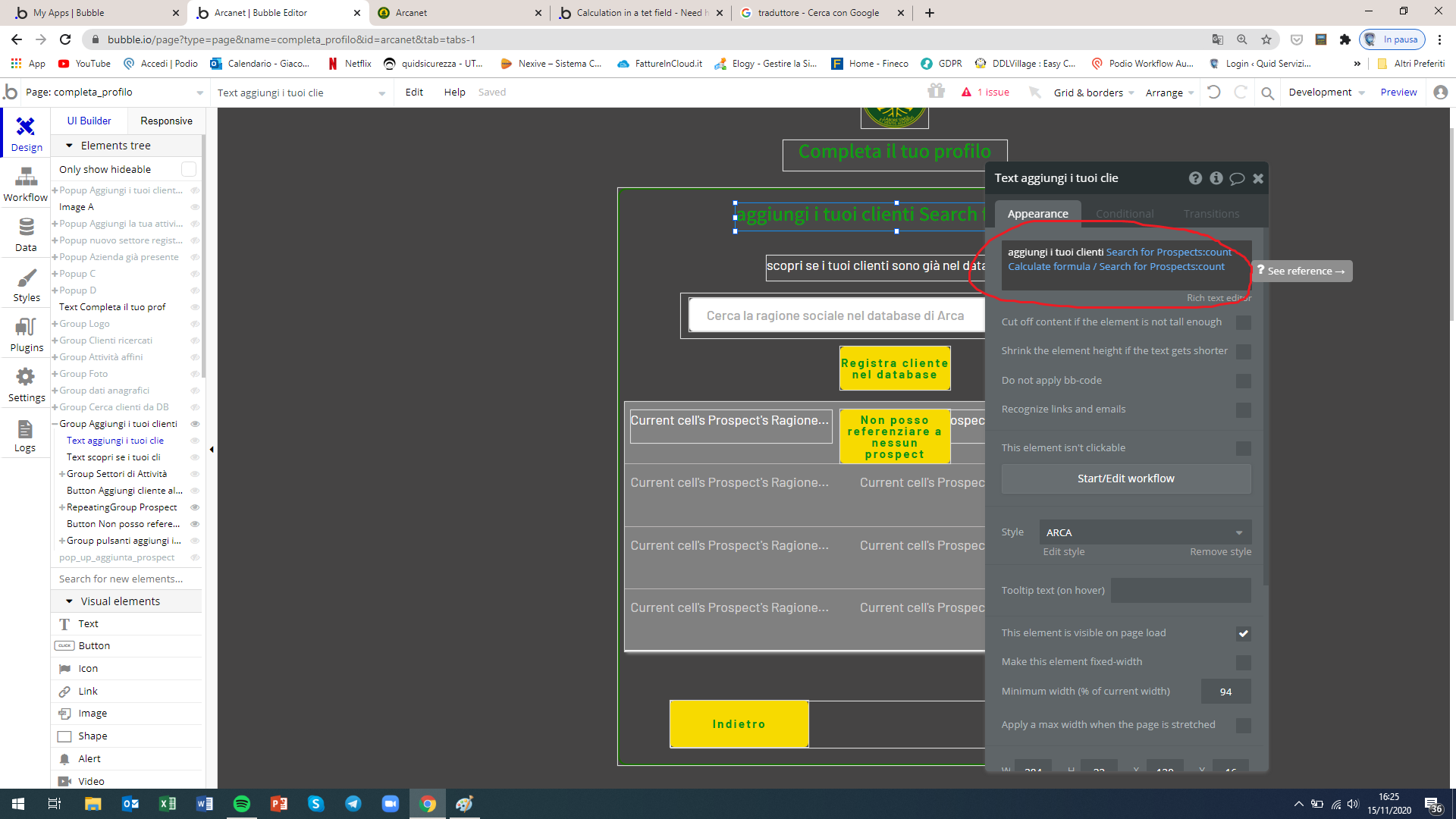Switch to the Responsive tab
The image size is (1456, 819).
(166, 121)
